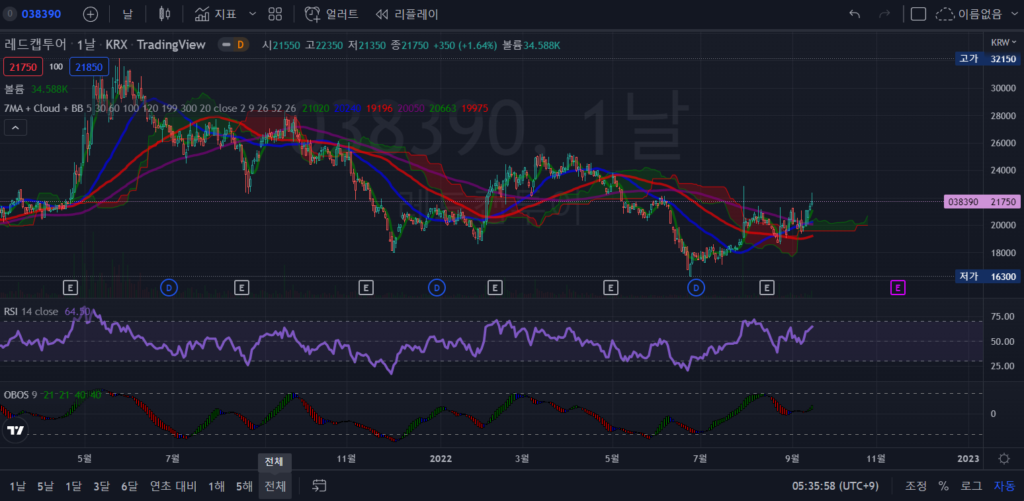
Task: Click the undo arrow in toolbar
Action: 854,14
